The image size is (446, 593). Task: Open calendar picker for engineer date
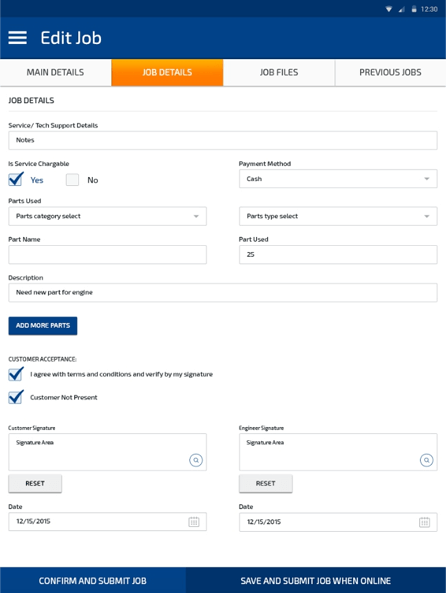(424, 522)
